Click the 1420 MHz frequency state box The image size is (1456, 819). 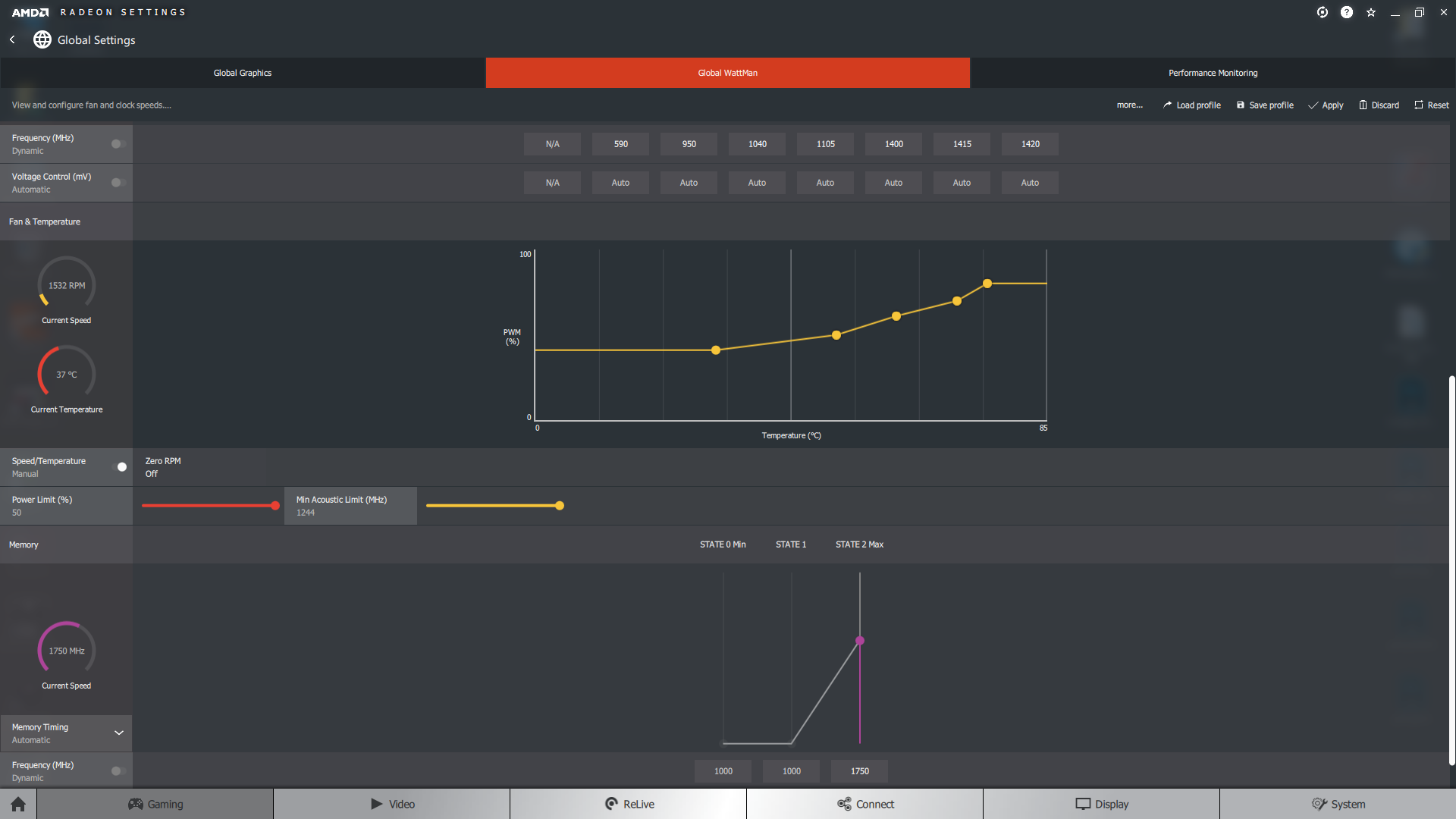pos(1030,144)
